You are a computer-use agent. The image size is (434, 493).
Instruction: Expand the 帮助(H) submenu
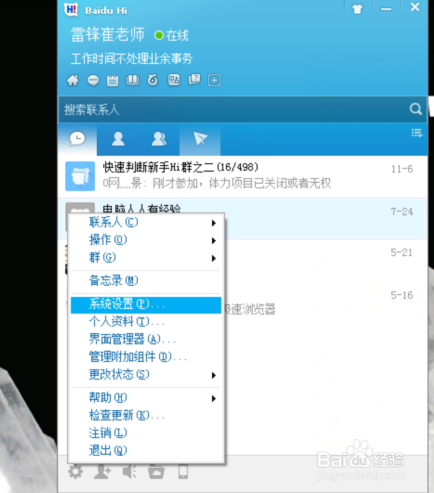146,398
